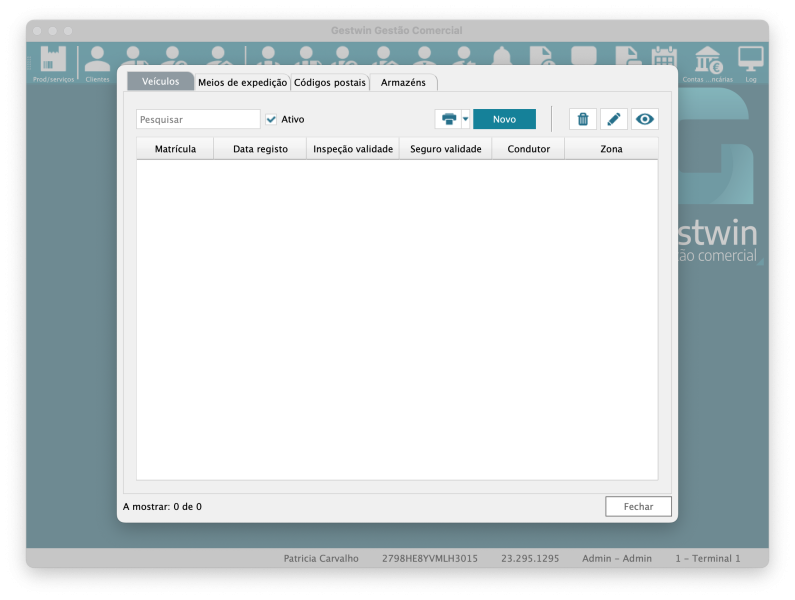The image size is (795, 600).
Task: Open the bank accounts toolbar icon
Action: click(708, 60)
